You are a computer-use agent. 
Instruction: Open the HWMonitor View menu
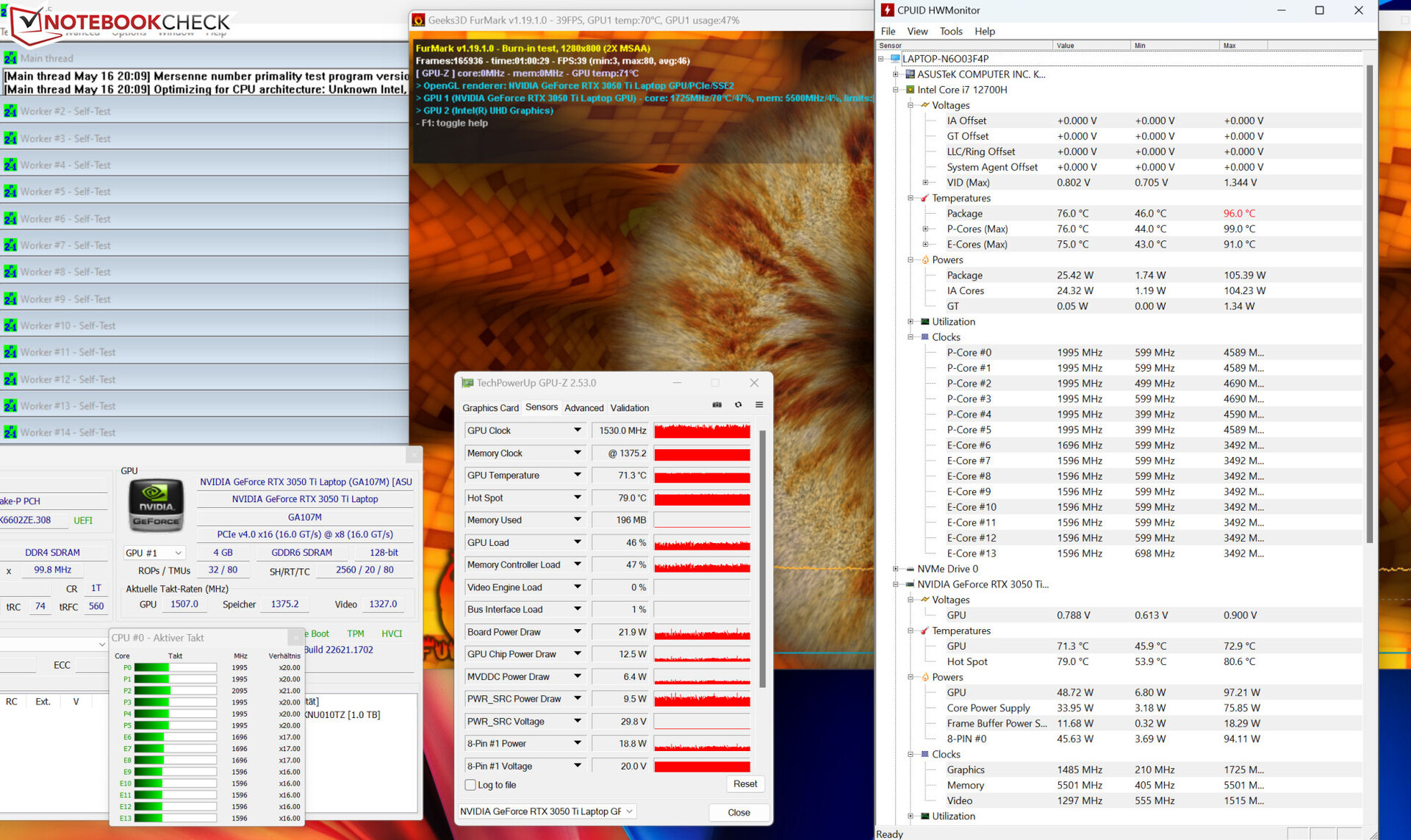click(916, 31)
